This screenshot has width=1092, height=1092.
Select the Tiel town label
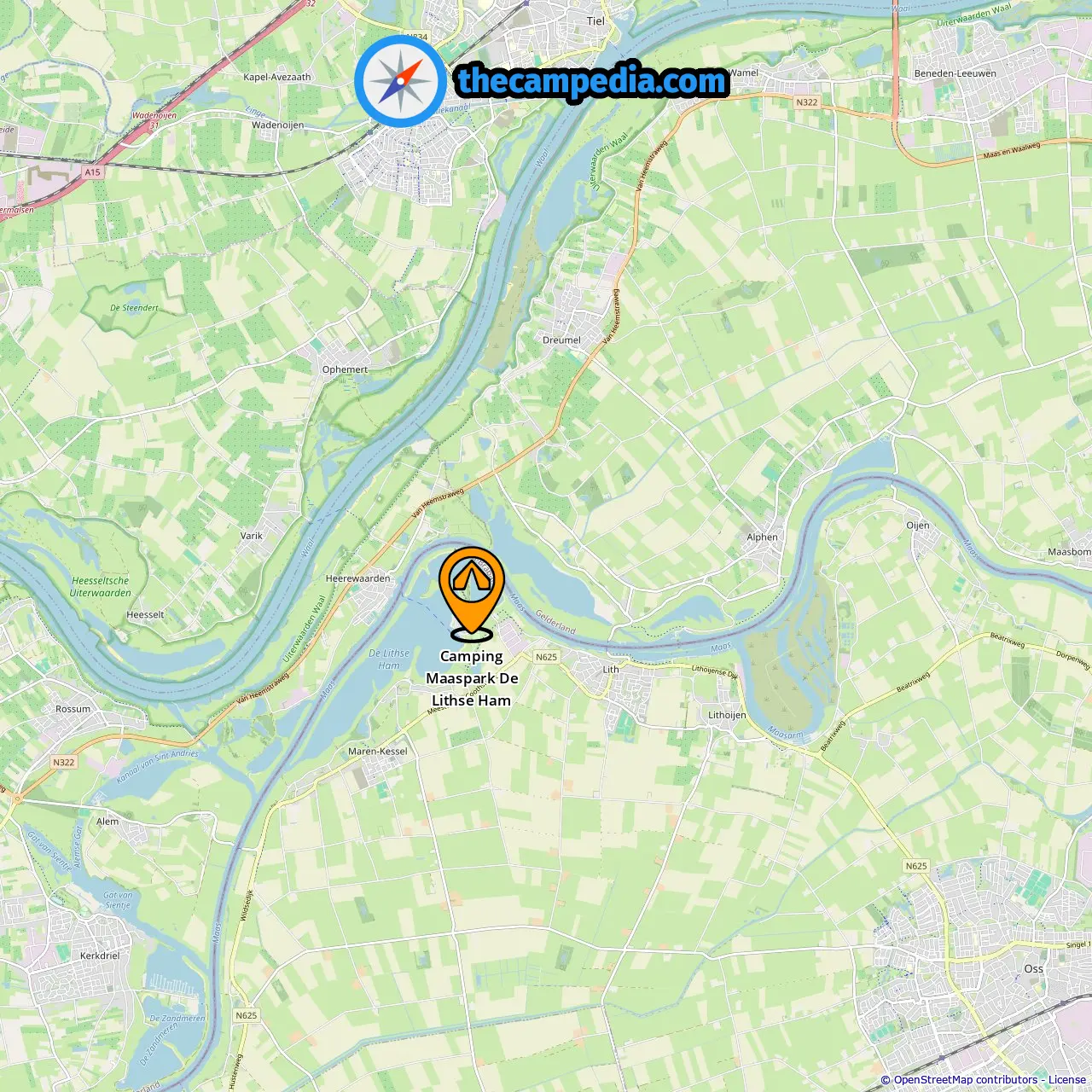point(595,21)
